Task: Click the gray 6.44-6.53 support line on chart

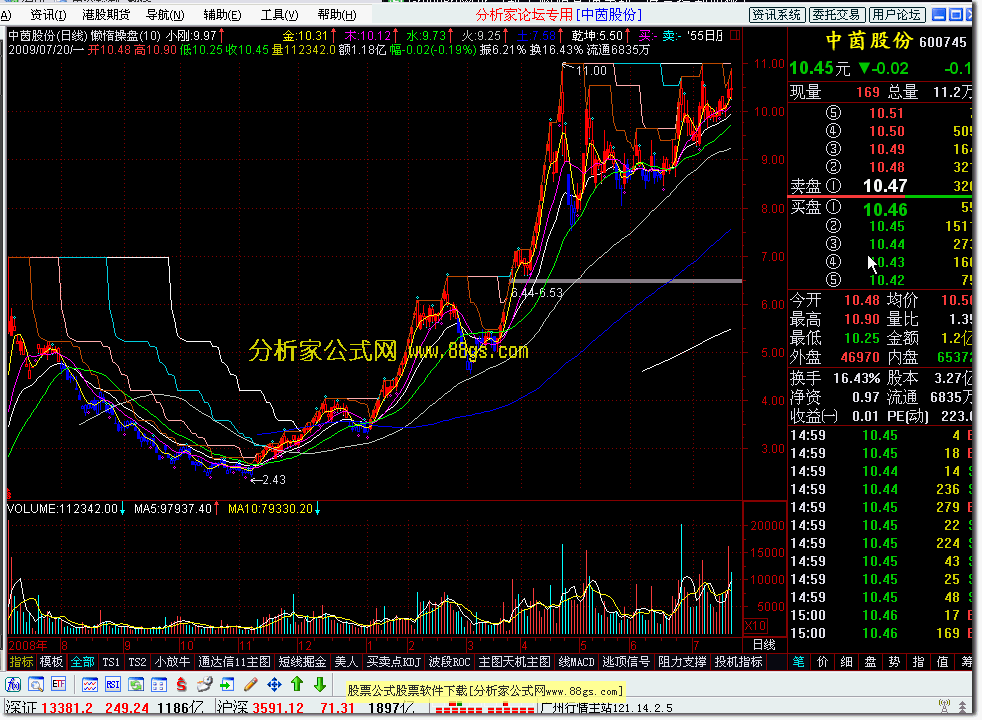Action: 626,281
